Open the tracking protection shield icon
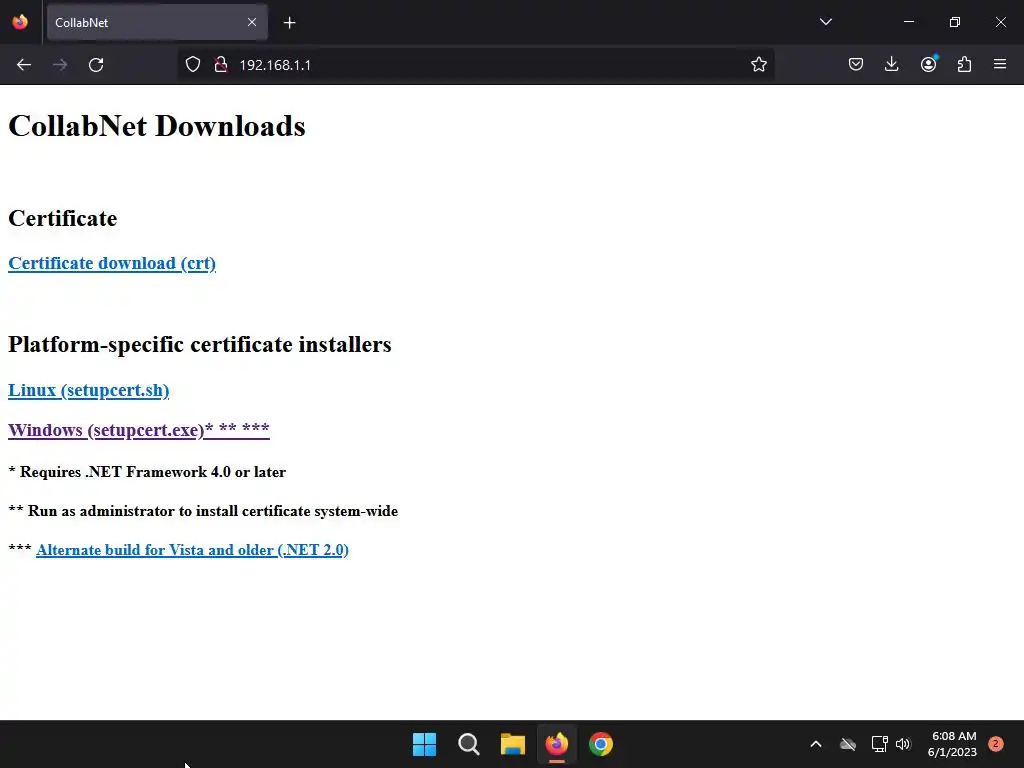The width and height of the screenshot is (1024, 768). [193, 65]
